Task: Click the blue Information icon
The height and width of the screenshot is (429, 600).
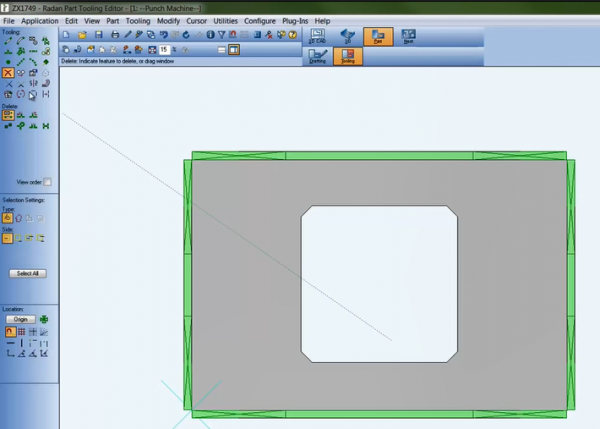Action: tap(209, 34)
